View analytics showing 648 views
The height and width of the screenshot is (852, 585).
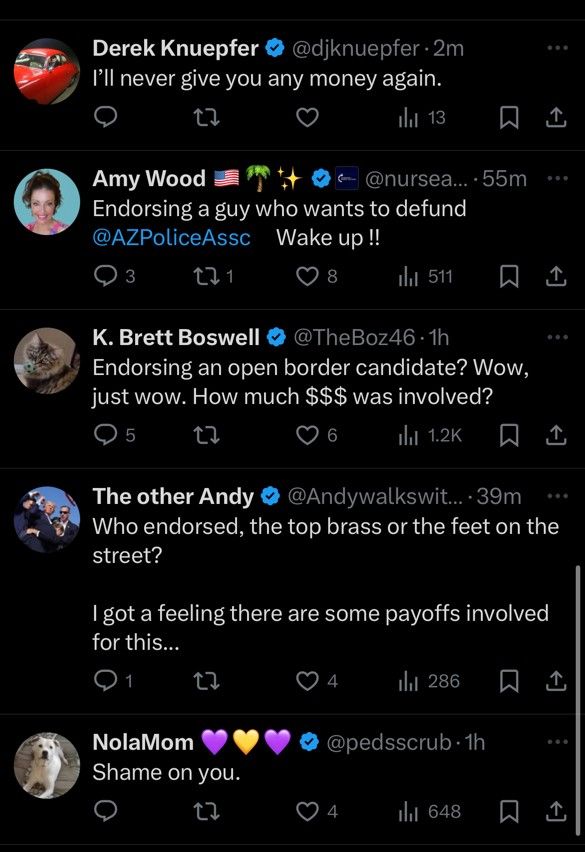(x=429, y=811)
